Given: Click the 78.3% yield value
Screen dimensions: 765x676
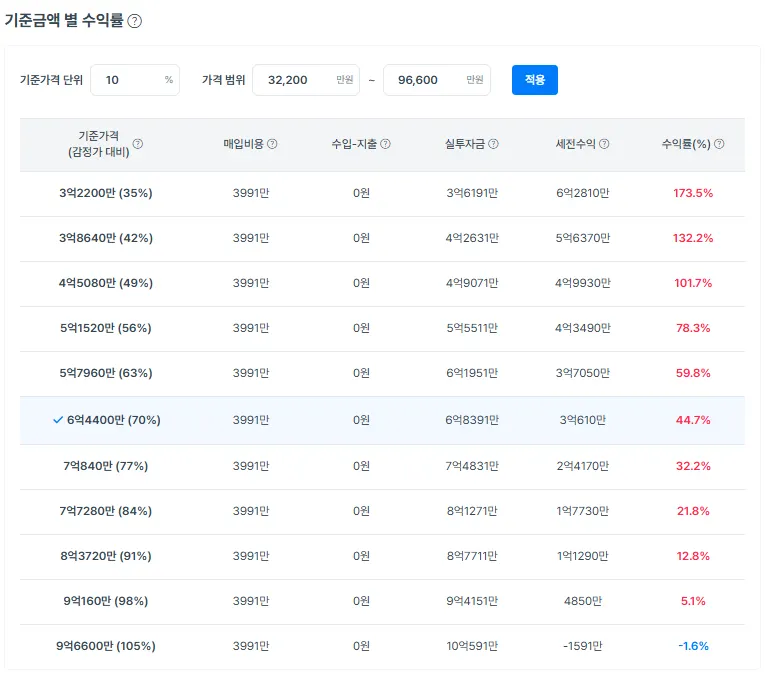Looking at the screenshot, I should (693, 328).
